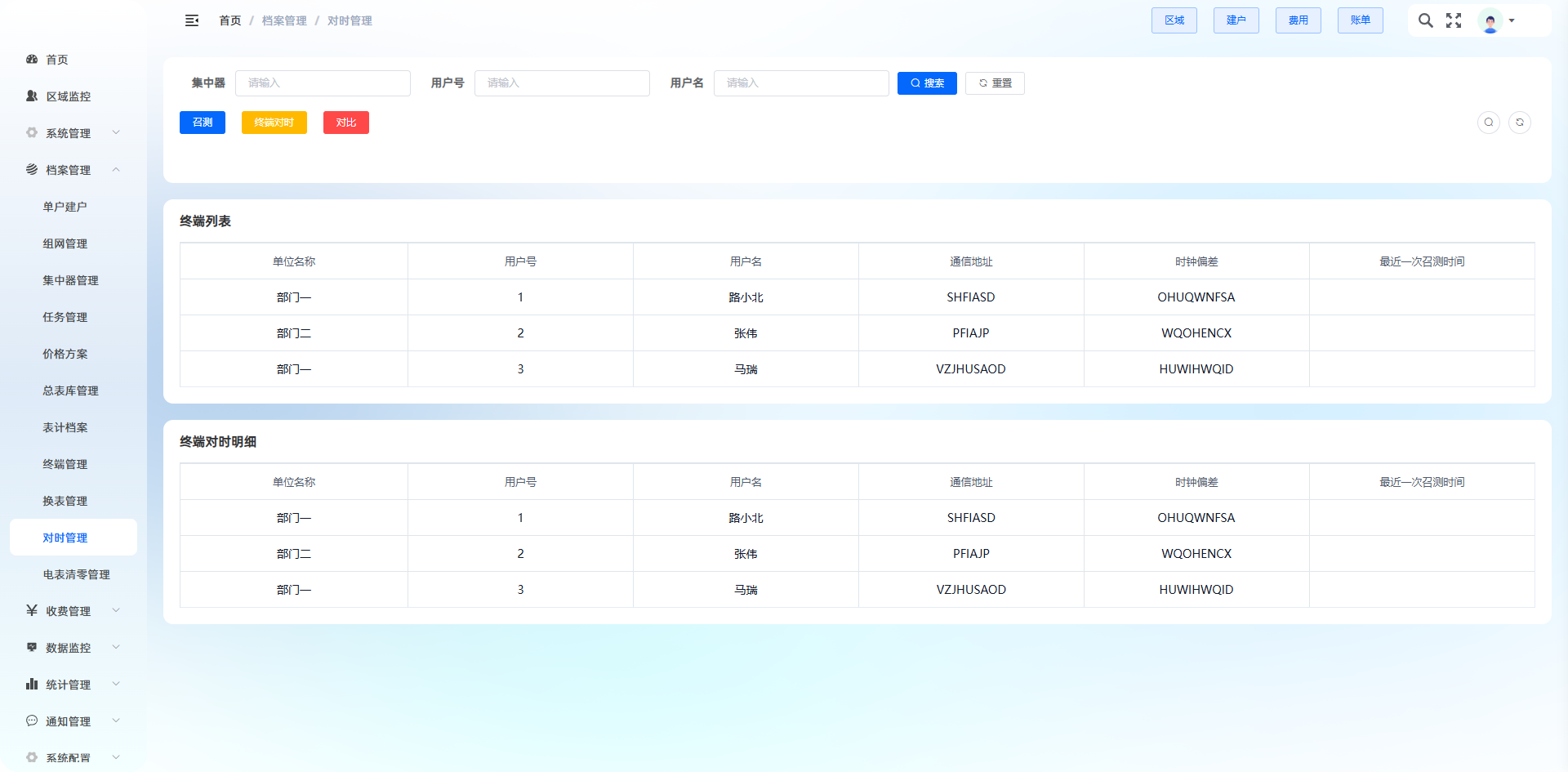Open the header search magnifier icon

[1425, 20]
